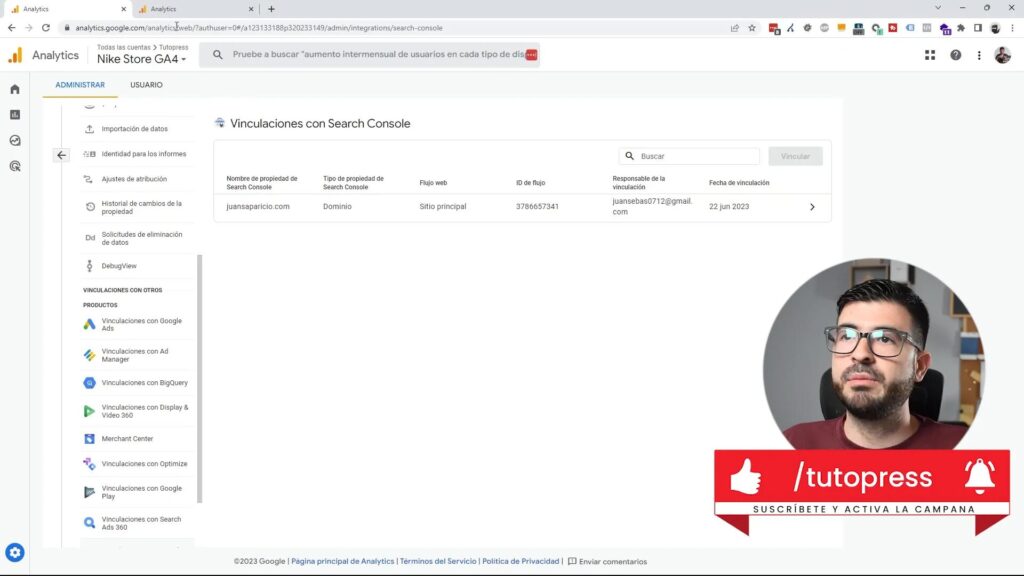The height and width of the screenshot is (576, 1024).
Task: Click the share page icon in address bar
Action: click(x=735, y=28)
